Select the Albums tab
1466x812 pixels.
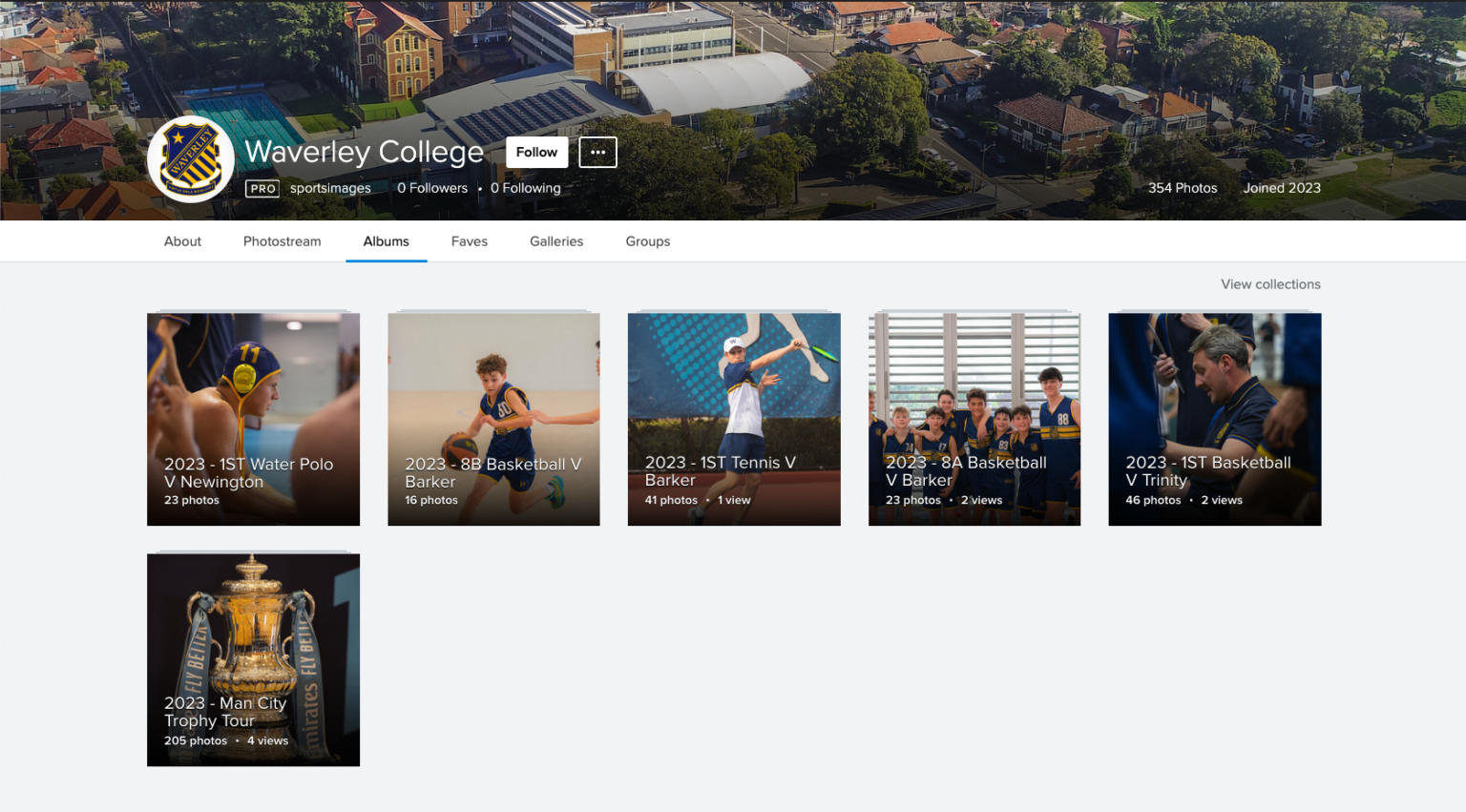tap(386, 240)
